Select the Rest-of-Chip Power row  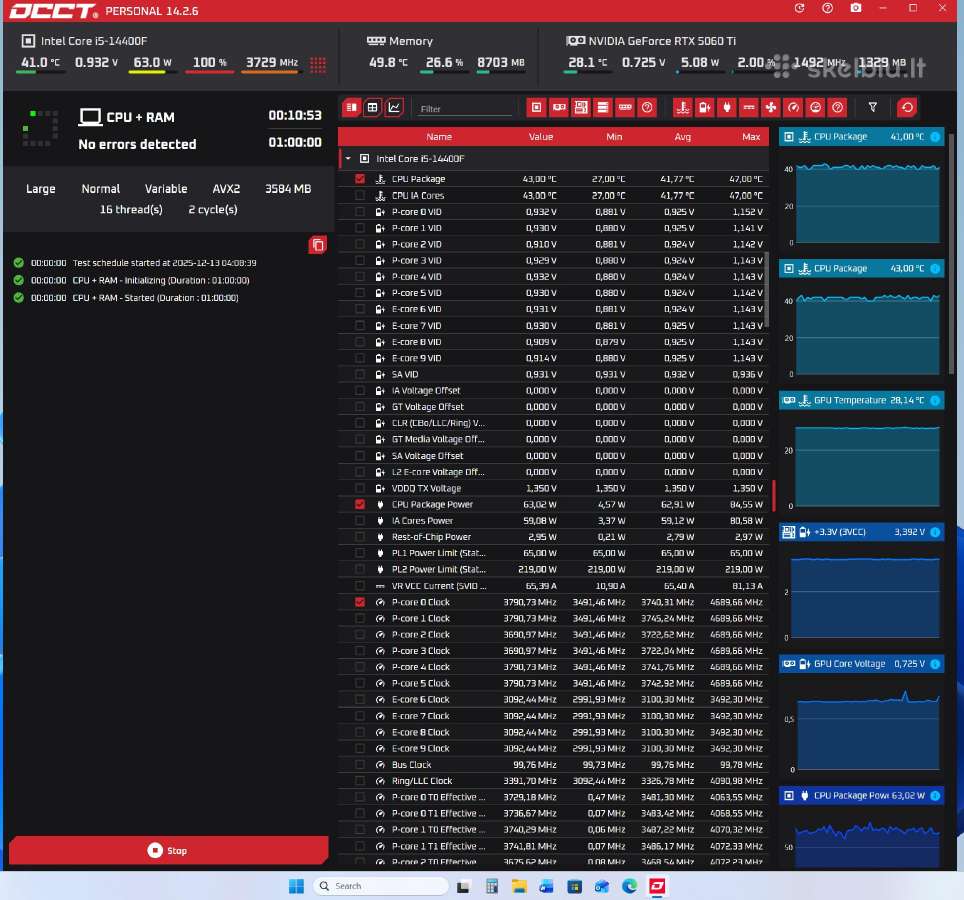tap(553, 537)
